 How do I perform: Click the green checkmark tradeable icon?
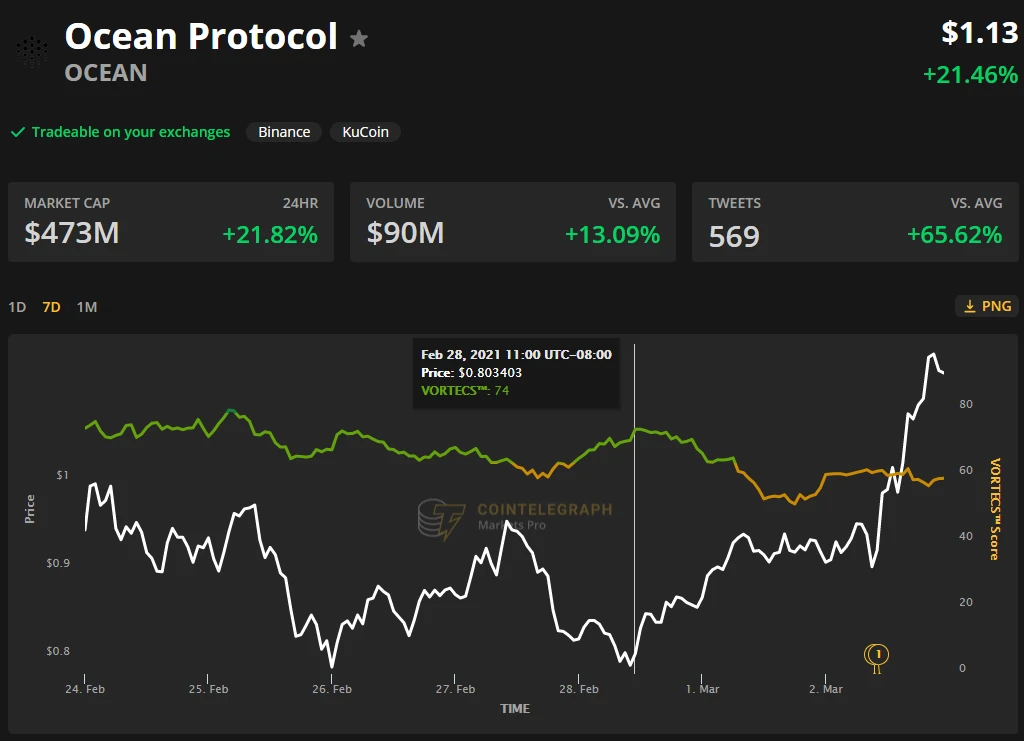[18, 132]
